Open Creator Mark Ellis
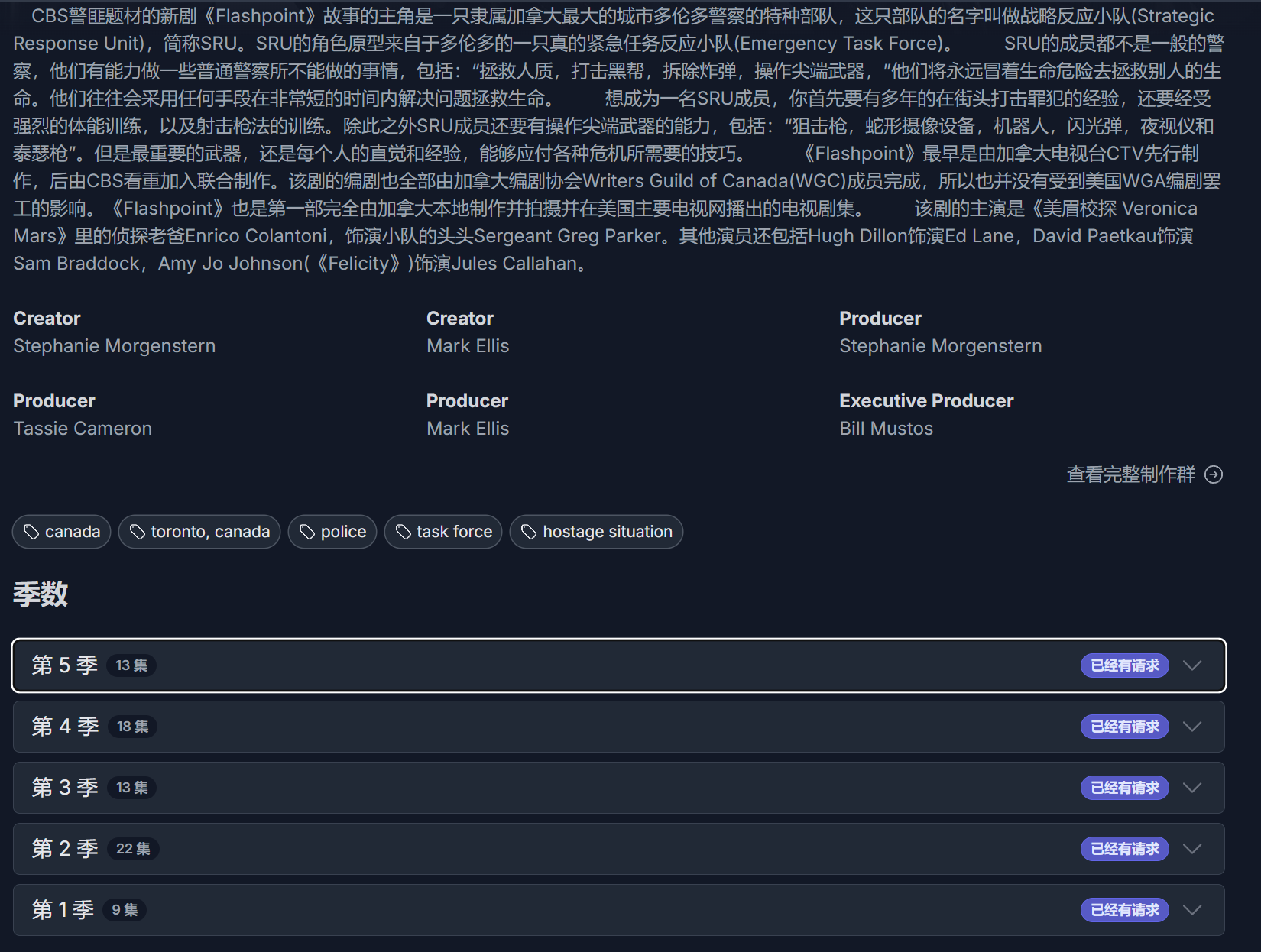Image resolution: width=1261 pixels, height=952 pixels. 468,346
